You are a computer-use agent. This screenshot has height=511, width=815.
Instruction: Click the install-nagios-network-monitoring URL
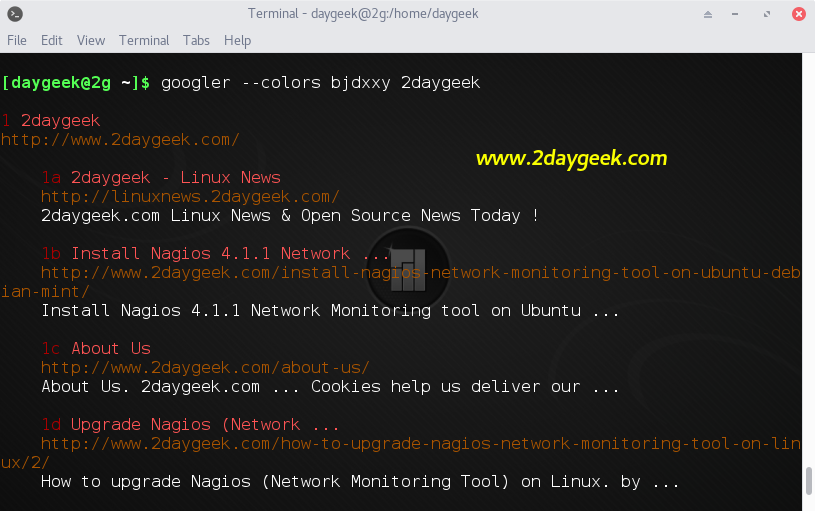coord(400,282)
